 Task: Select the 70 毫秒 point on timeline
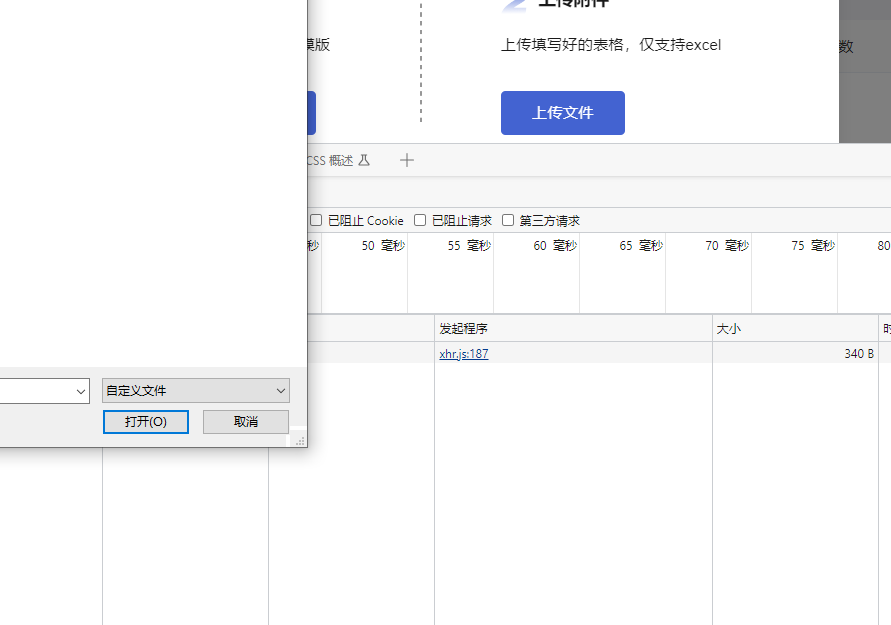(x=727, y=246)
